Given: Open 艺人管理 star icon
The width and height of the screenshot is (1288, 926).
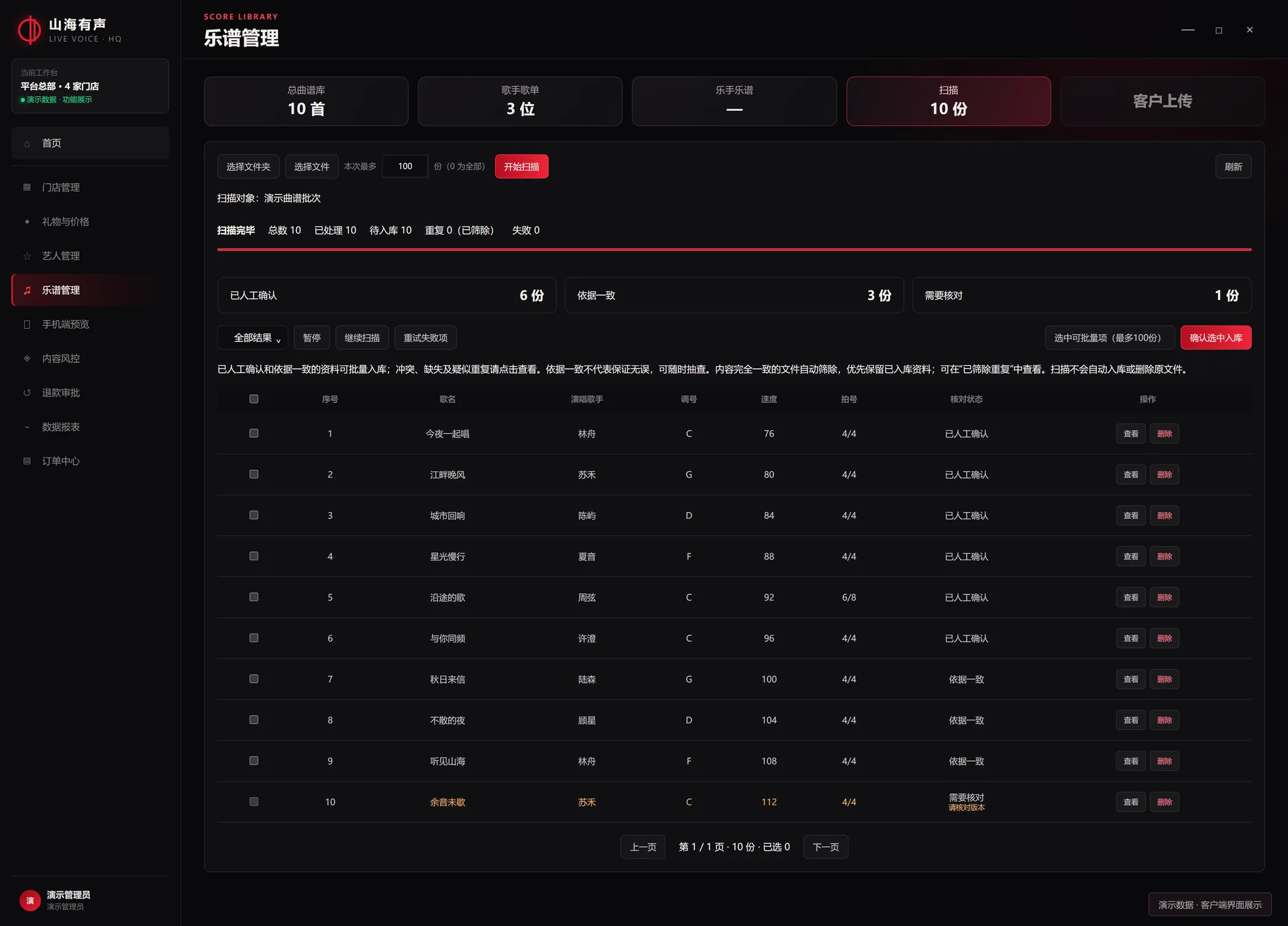Looking at the screenshot, I should (27, 256).
